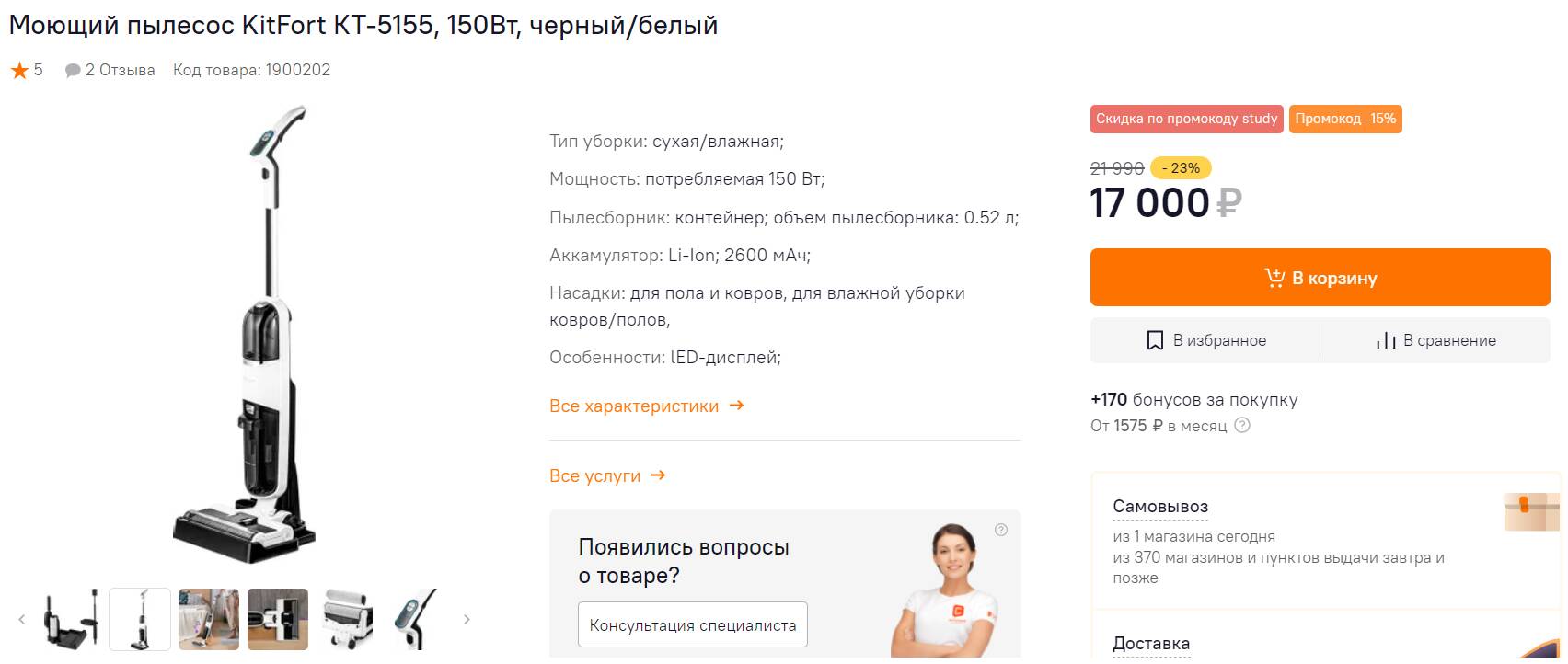This screenshot has width=1568, height=664.
Task: Show next thumbnails with right arrow
Action: [467, 619]
